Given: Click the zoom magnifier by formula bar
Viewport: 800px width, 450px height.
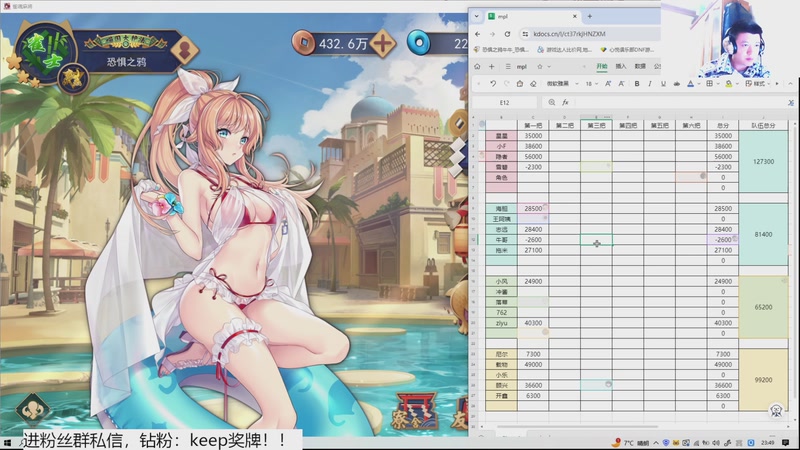Looking at the screenshot, I should tap(552, 103).
